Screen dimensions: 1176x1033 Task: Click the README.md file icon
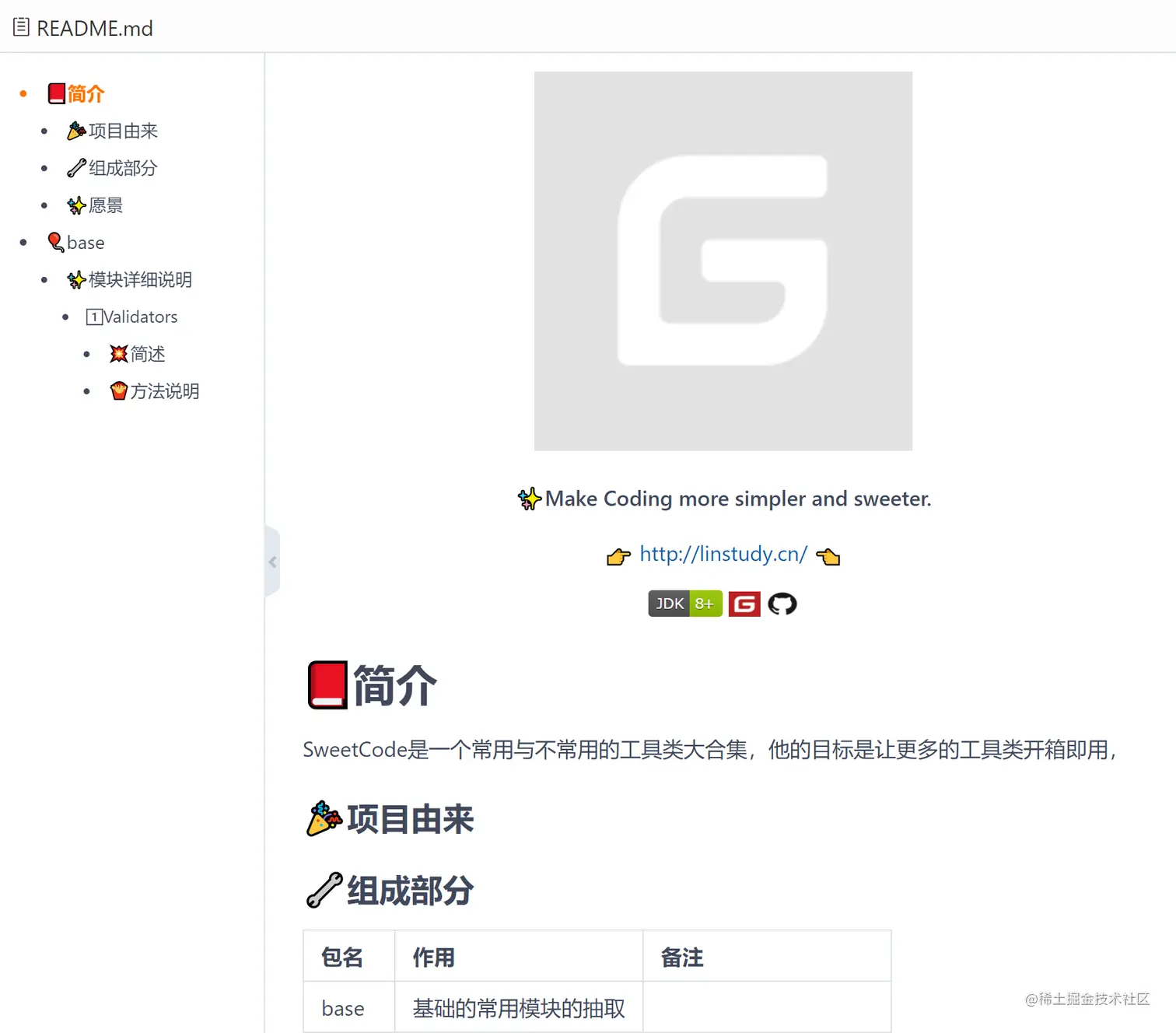pyautogui.click(x=21, y=27)
